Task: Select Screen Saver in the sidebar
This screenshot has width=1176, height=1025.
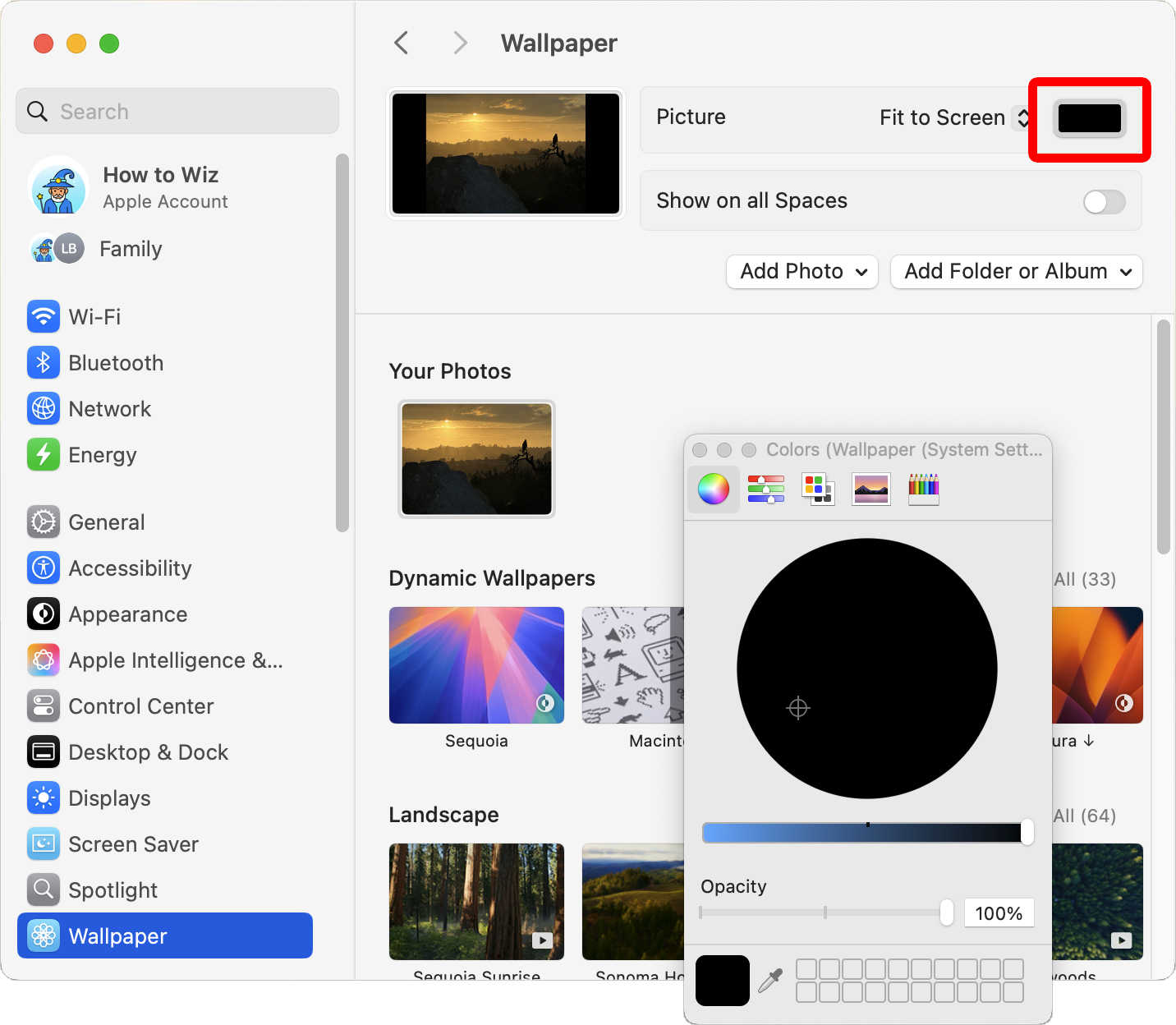Action: [133, 844]
